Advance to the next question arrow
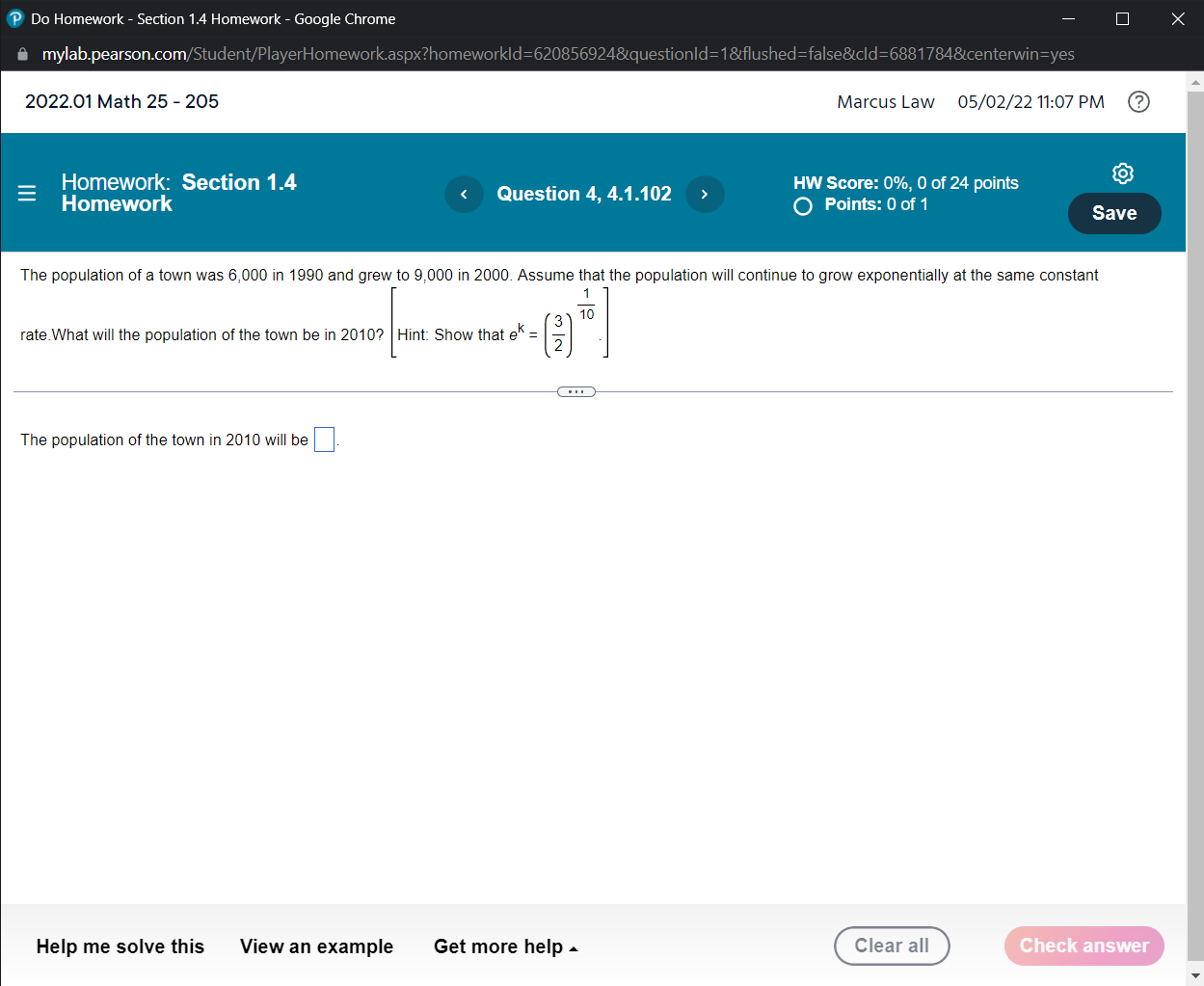 [705, 194]
